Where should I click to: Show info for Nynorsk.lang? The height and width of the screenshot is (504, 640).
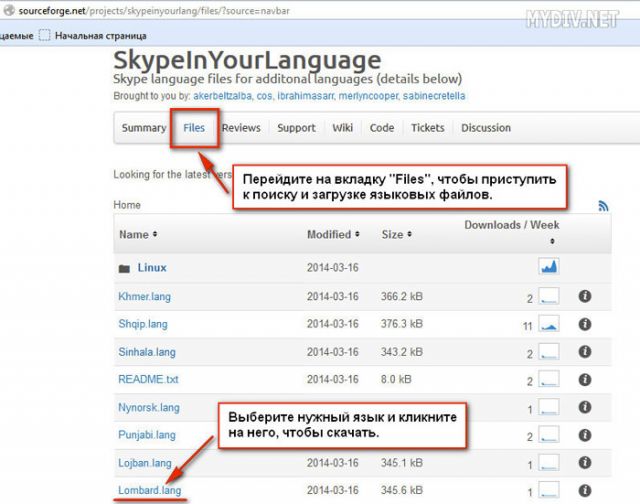pos(585,407)
